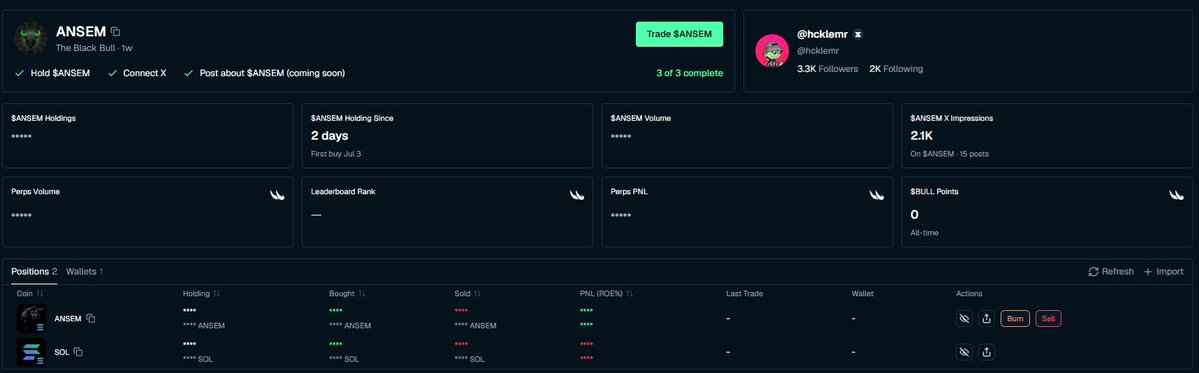Click The Black Bull · 1w subtitle

[94, 47]
